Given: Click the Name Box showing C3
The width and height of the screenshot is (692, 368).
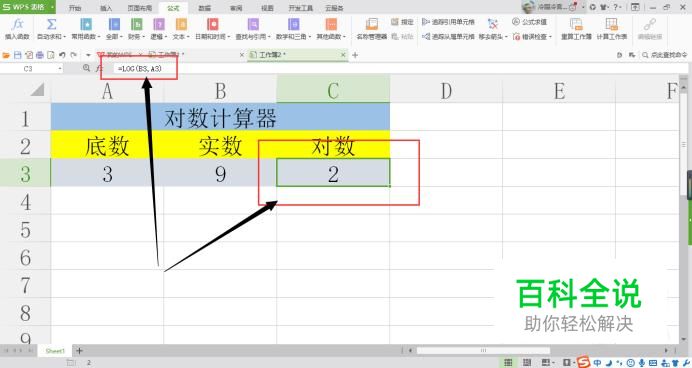Looking at the screenshot, I should pyautogui.click(x=30, y=68).
